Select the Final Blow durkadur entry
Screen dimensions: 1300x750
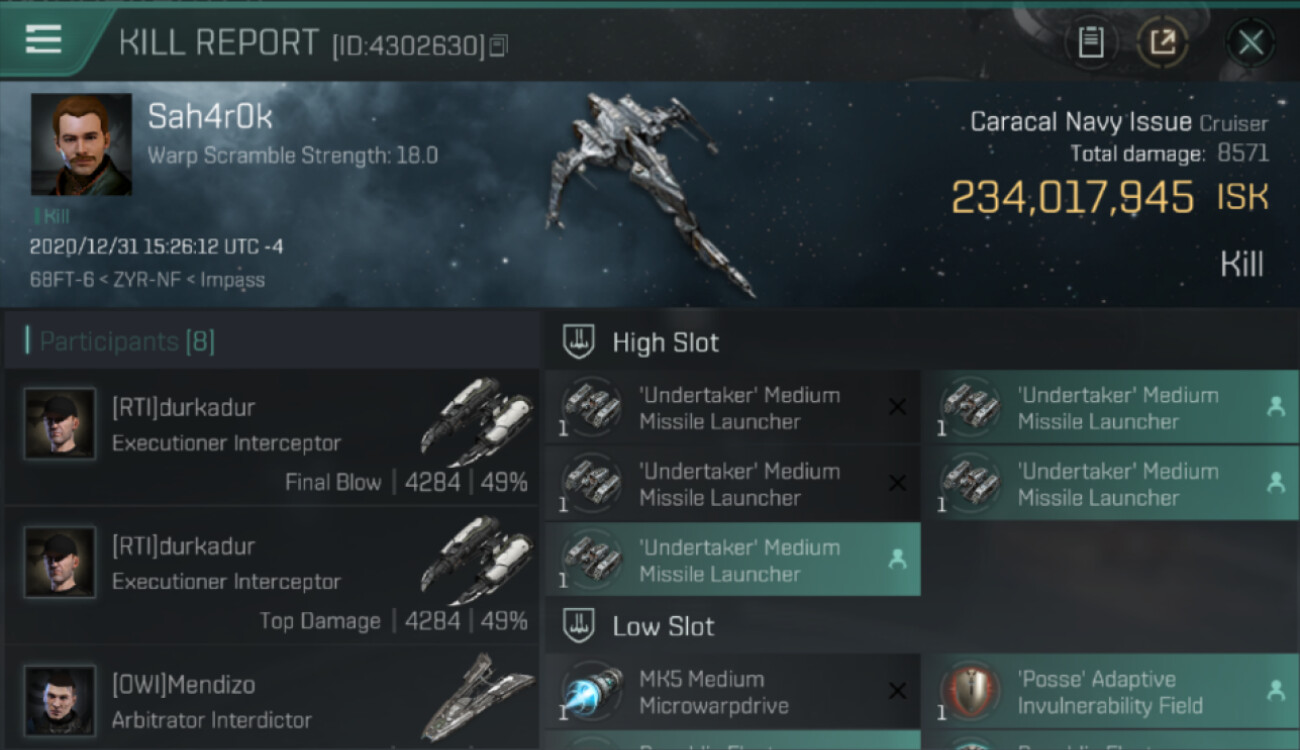pyautogui.click(x=272, y=437)
